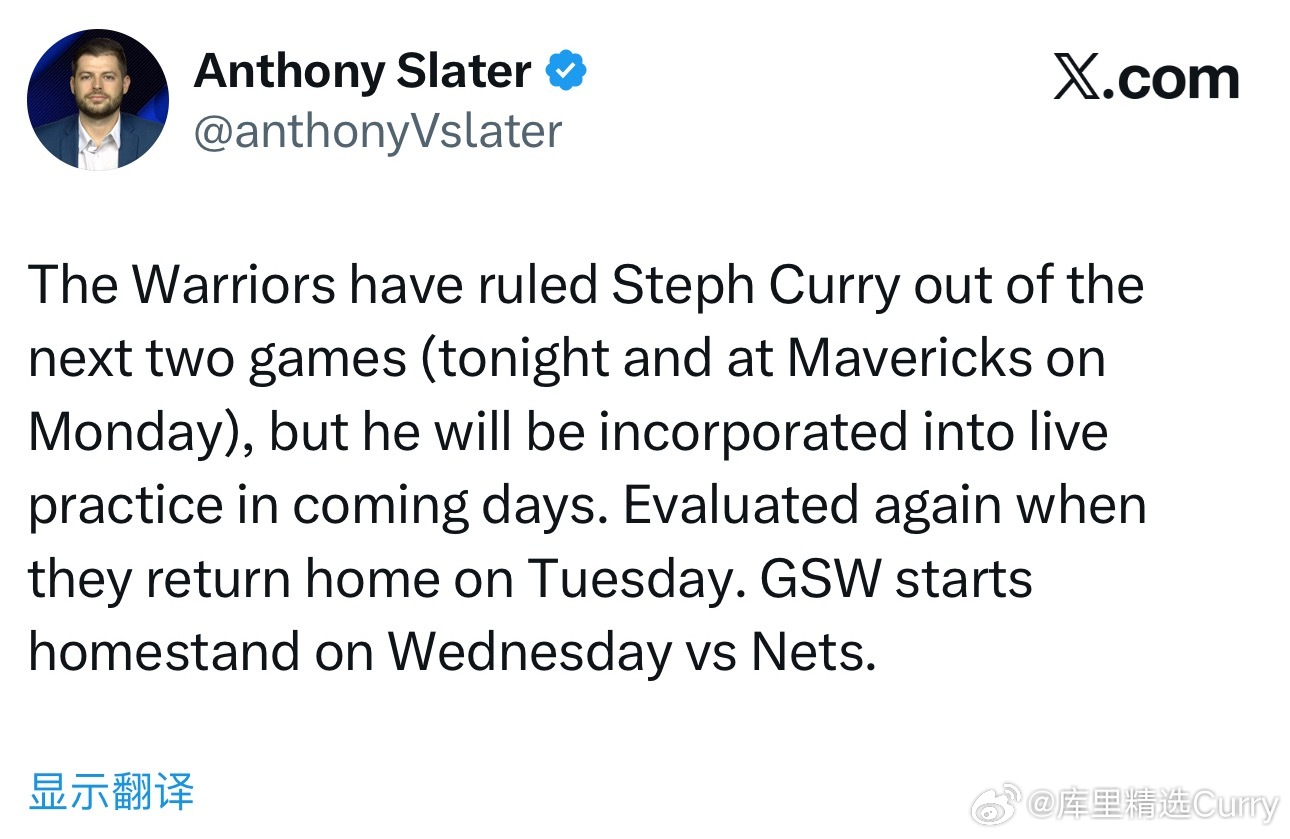1290x839 pixels.
Task: Click the words "Steph Curry" in the tweet
Action: (x=756, y=286)
